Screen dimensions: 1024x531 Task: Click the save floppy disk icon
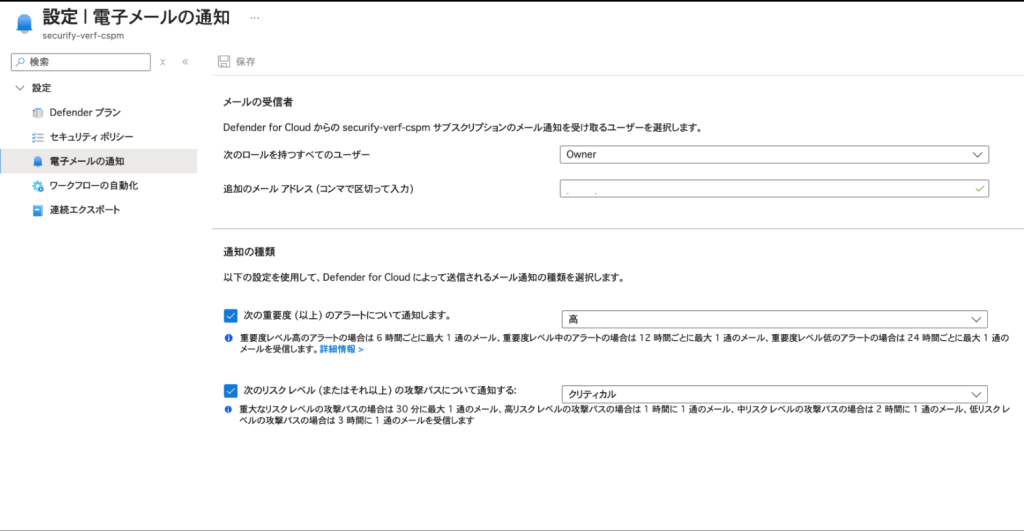[224, 62]
